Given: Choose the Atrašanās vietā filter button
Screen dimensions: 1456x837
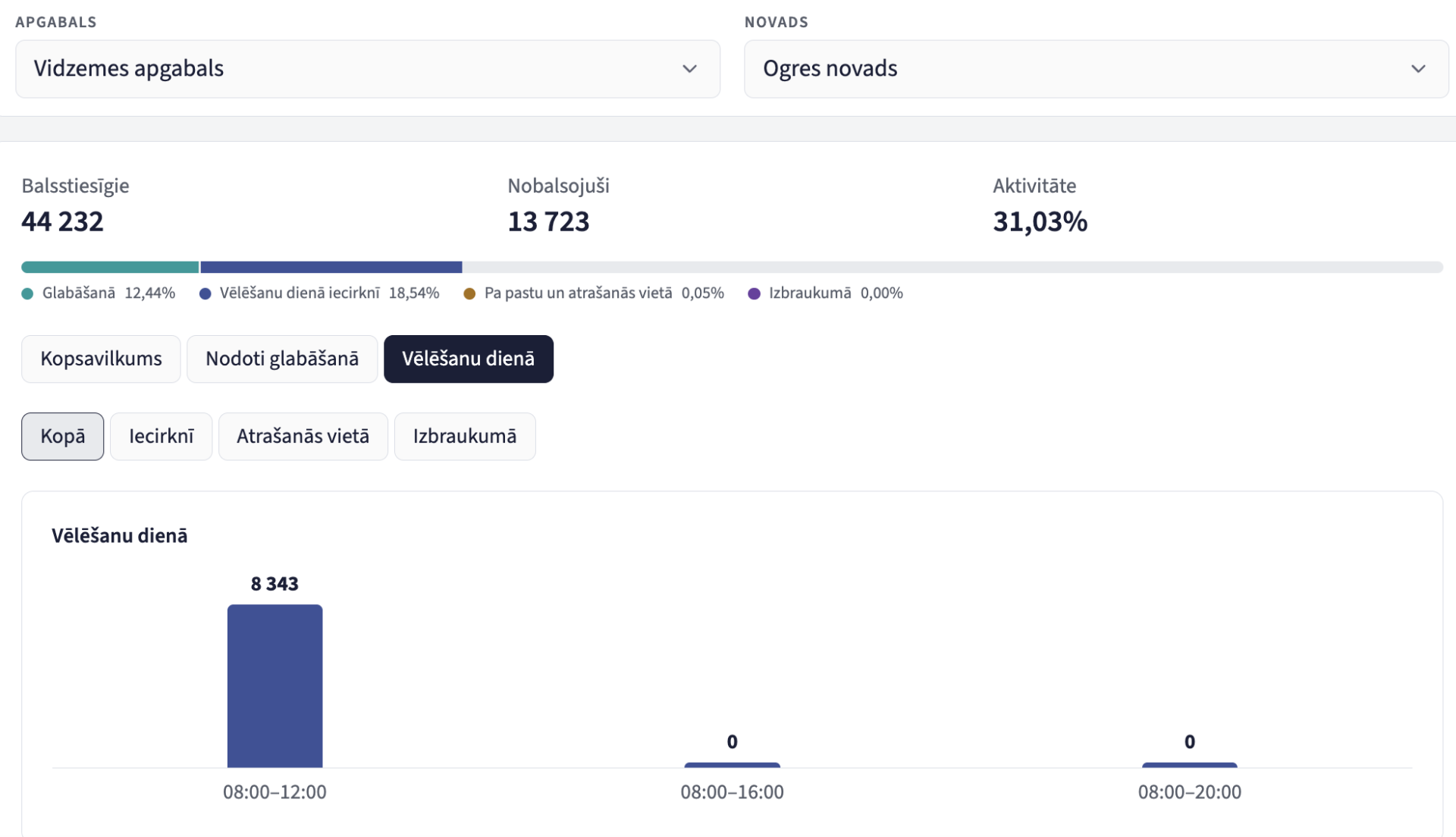Looking at the screenshot, I should pos(303,436).
